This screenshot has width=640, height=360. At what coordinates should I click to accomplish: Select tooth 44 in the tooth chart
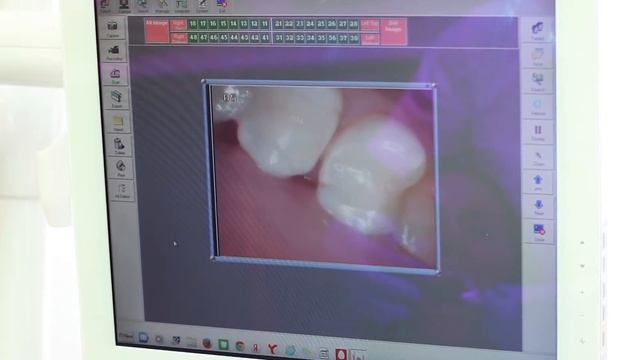click(x=234, y=38)
